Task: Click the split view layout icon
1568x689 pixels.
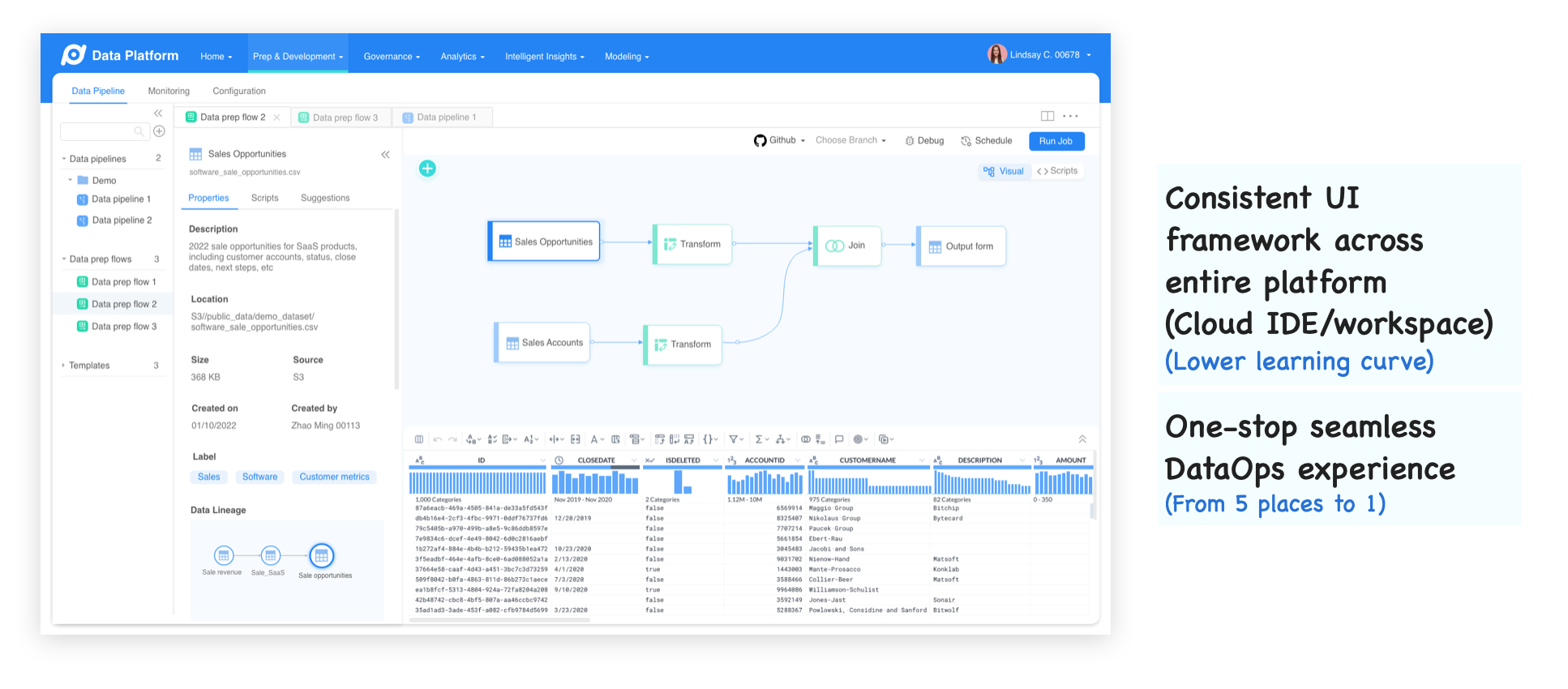Action: (x=1047, y=116)
